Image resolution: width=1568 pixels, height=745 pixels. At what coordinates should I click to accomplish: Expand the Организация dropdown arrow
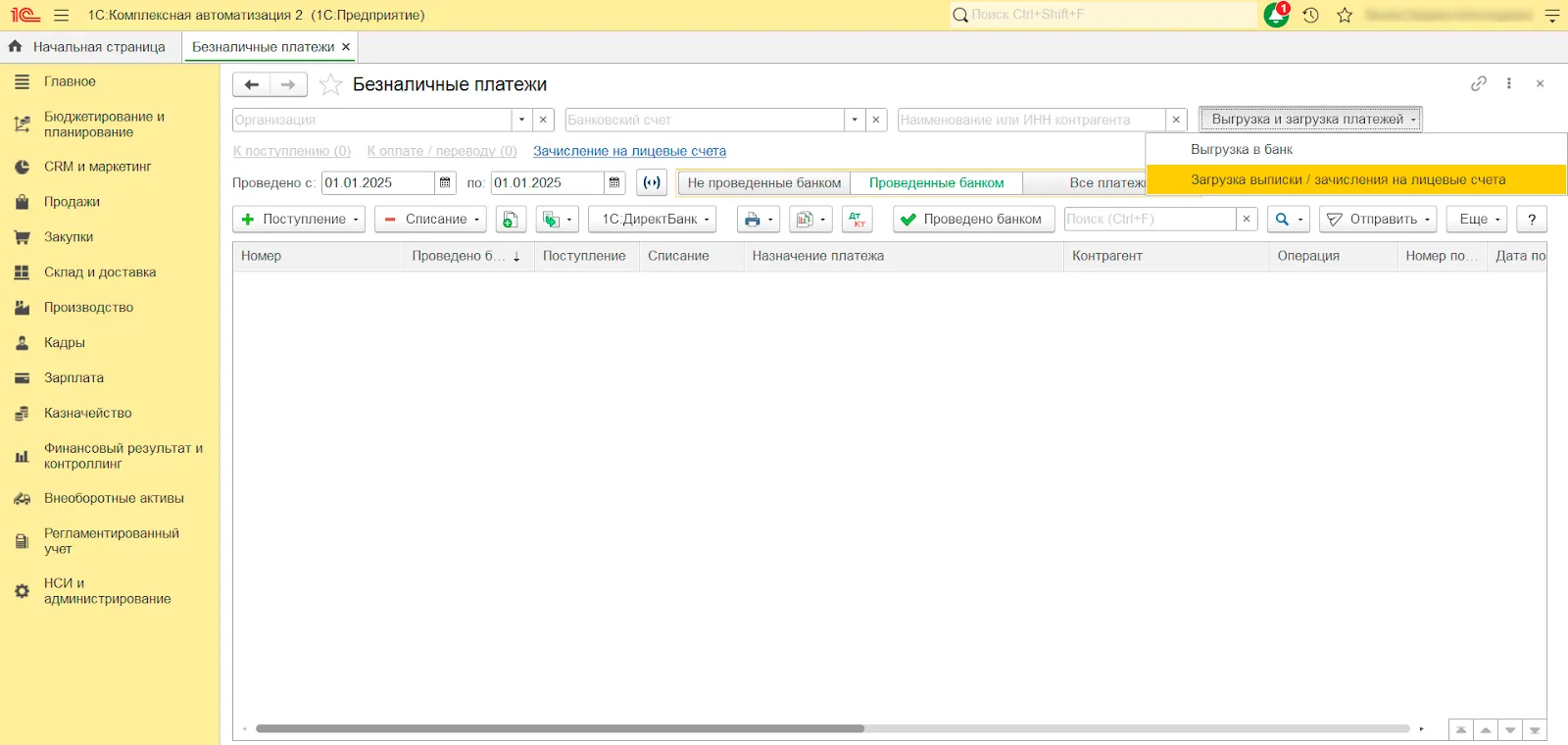(521, 120)
